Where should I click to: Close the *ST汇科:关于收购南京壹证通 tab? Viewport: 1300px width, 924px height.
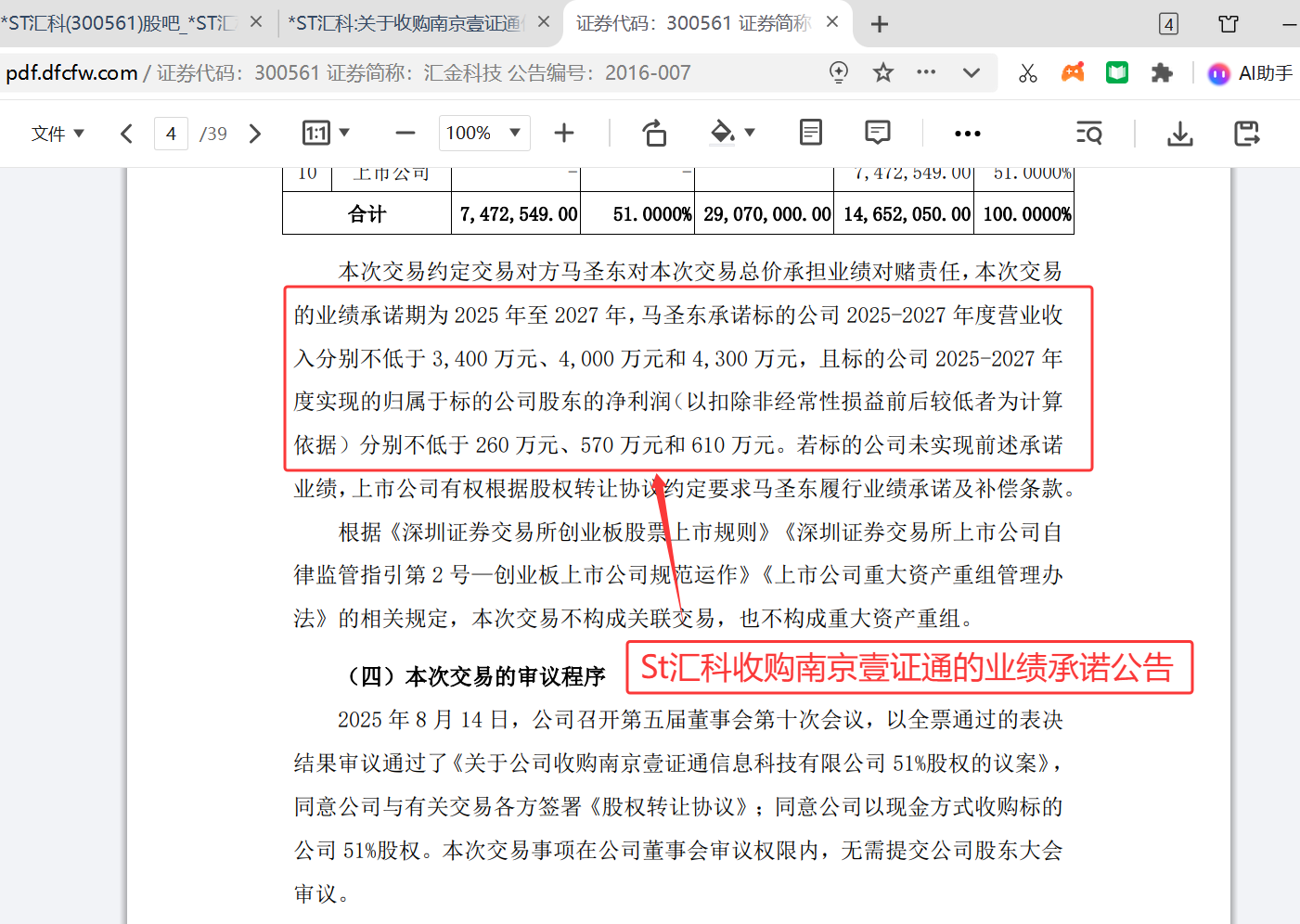click(x=544, y=22)
